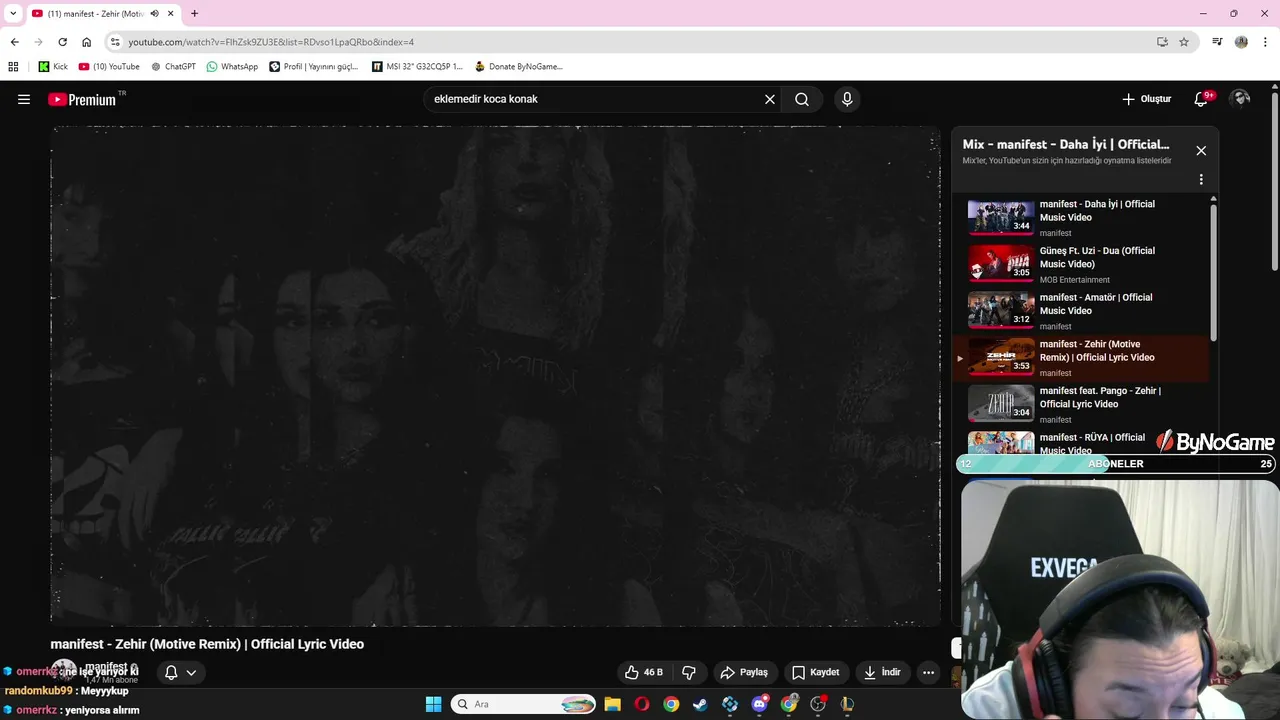Click the browser address bar URL
Image resolution: width=1280 pixels, height=720 pixels.
click(x=271, y=42)
